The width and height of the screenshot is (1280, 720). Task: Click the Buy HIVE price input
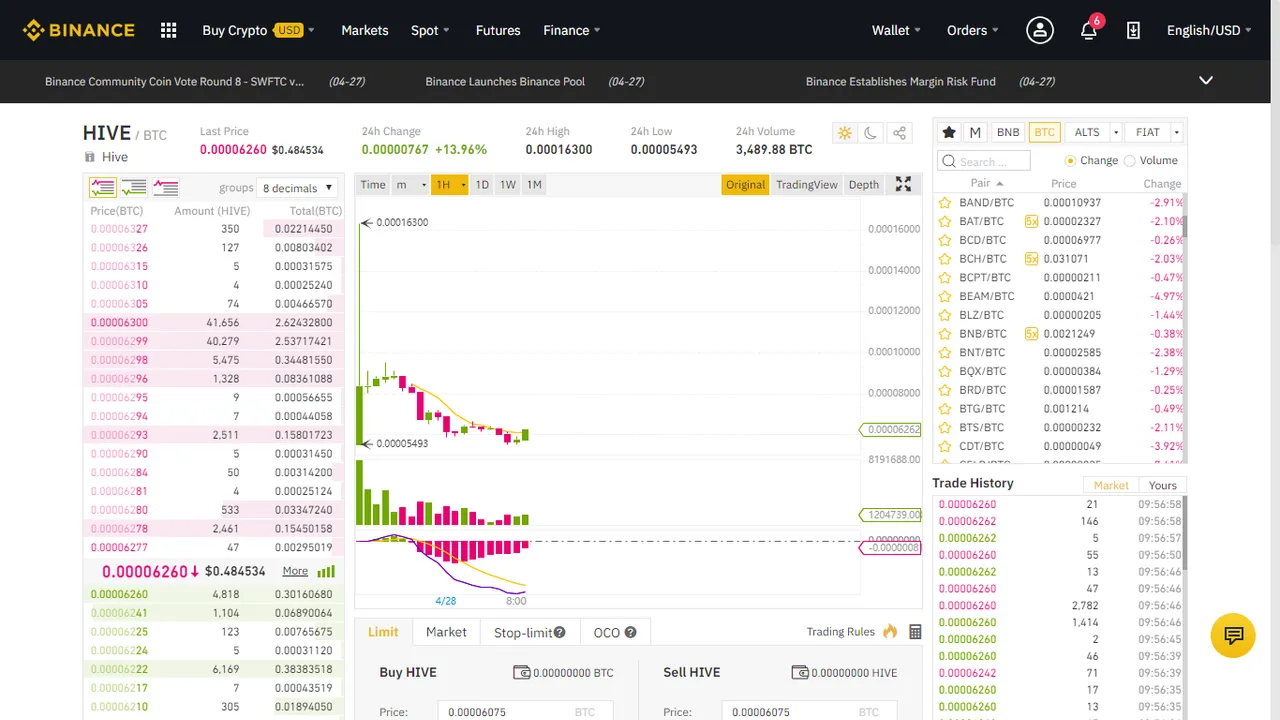pos(525,711)
